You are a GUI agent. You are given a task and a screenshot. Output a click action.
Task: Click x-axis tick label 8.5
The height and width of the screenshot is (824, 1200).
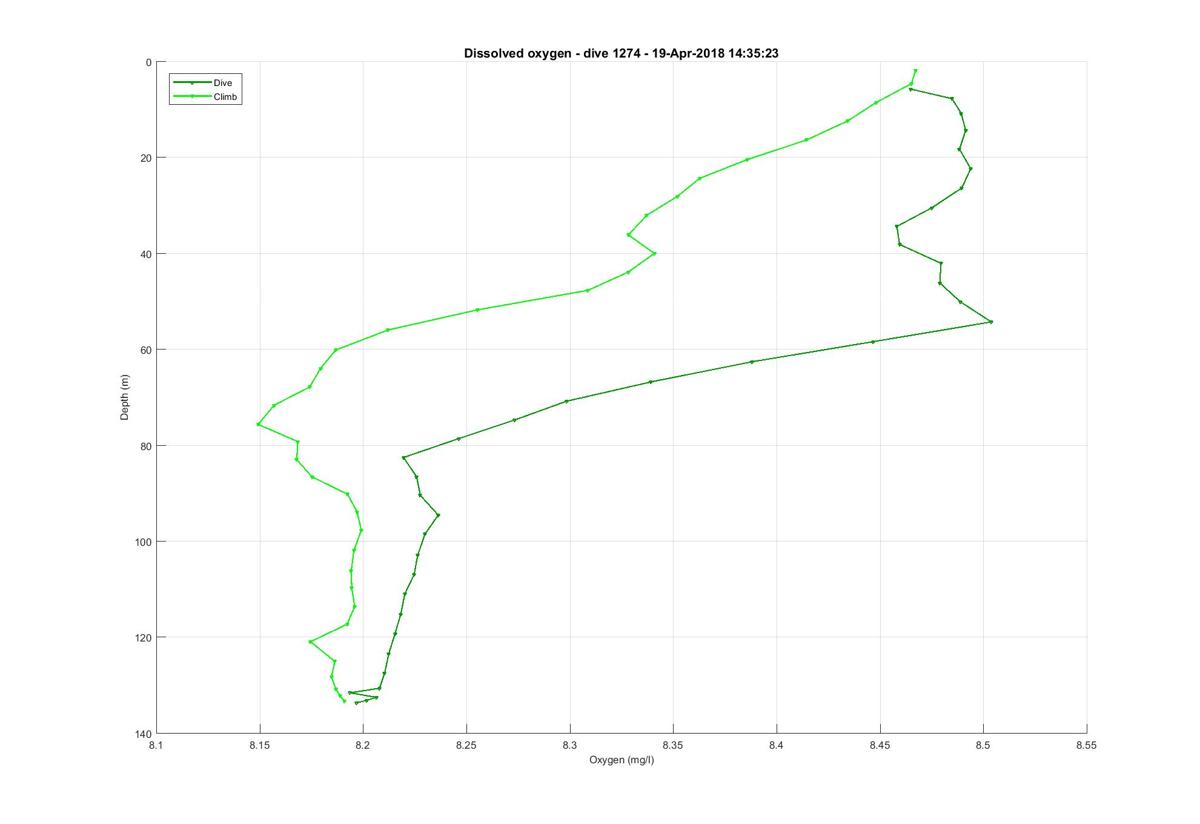(983, 745)
